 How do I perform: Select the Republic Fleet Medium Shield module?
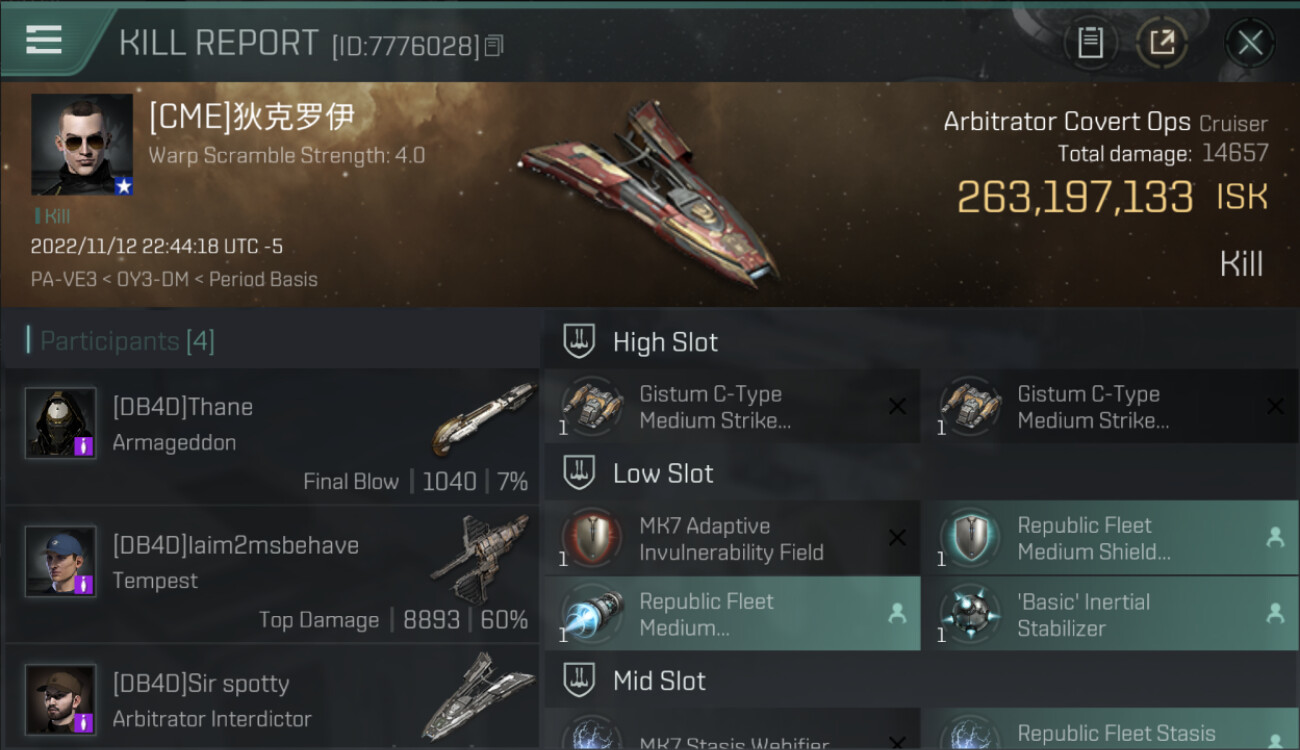point(1110,538)
